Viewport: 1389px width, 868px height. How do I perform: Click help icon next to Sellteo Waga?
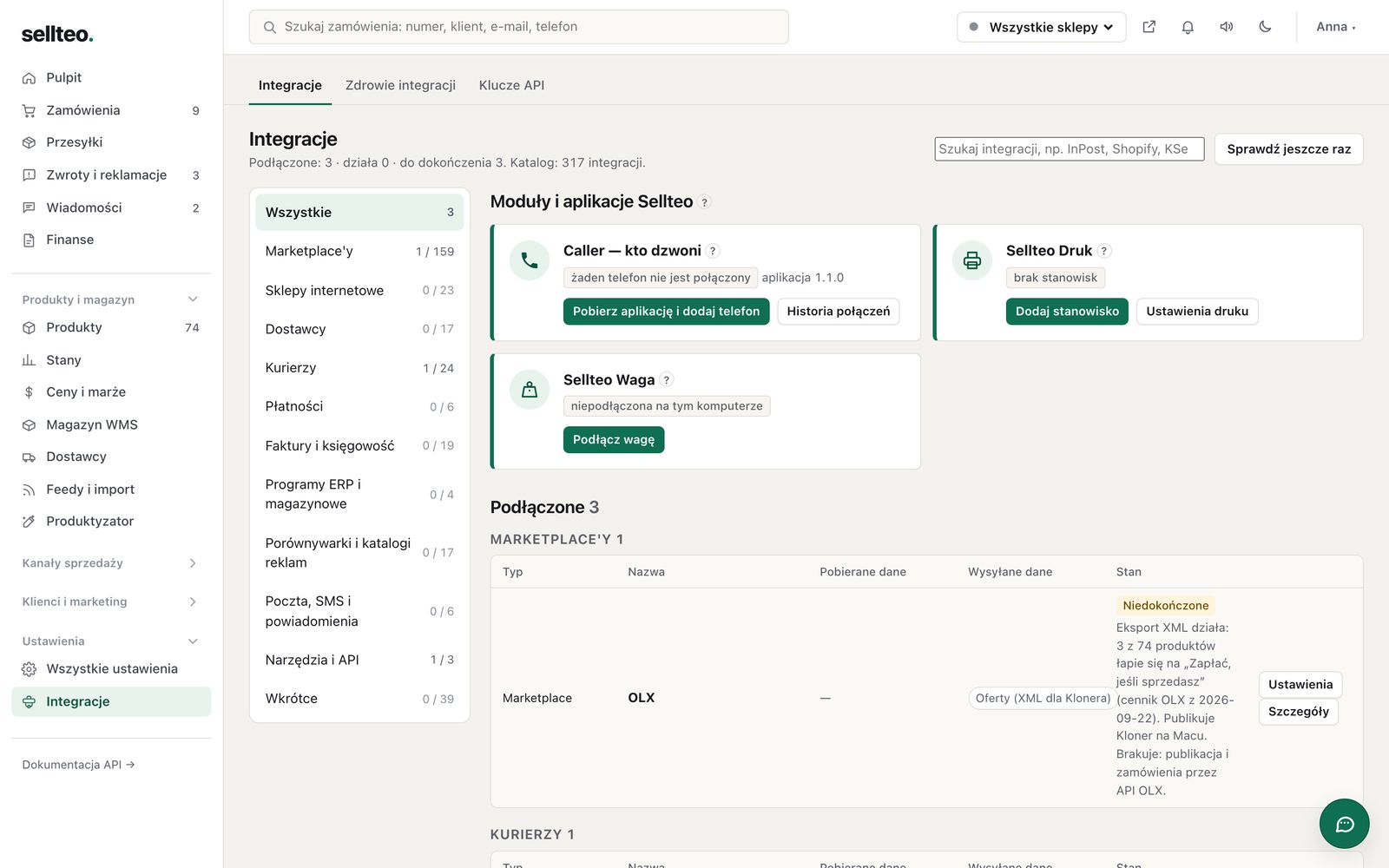667,379
